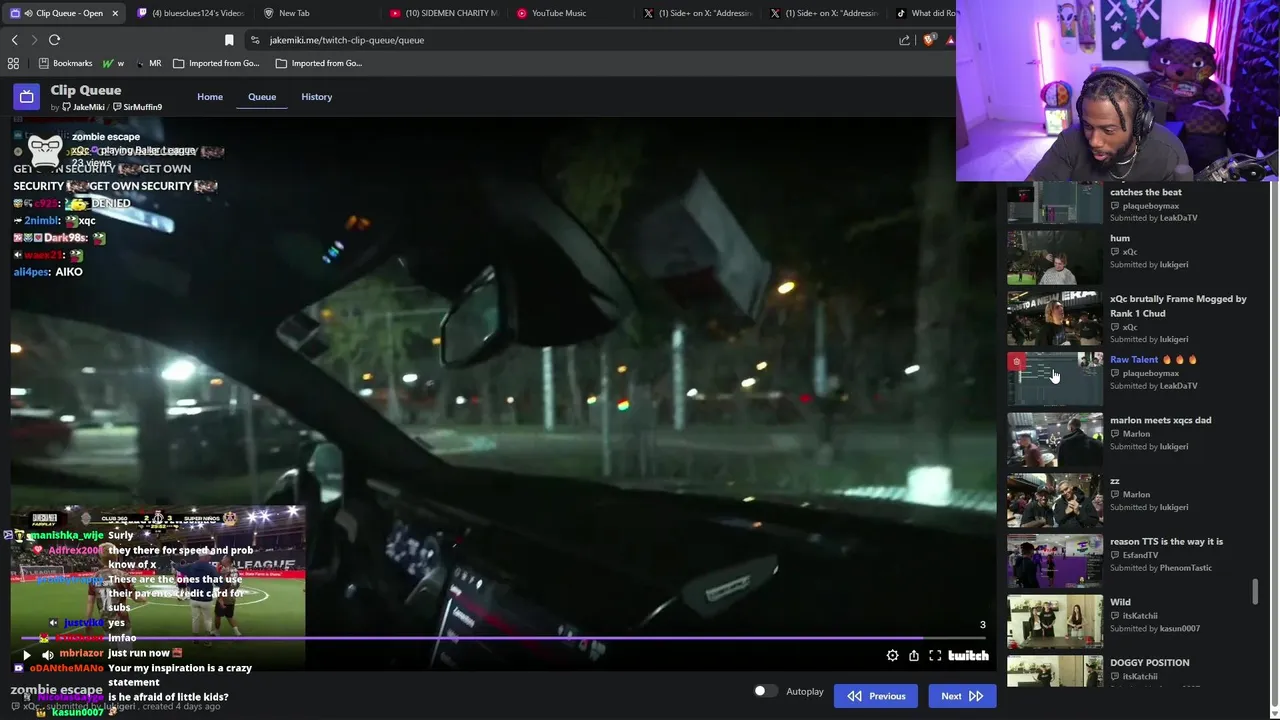Switch to SIDEMEN CHARITY YouTube tab

[x=443, y=13]
